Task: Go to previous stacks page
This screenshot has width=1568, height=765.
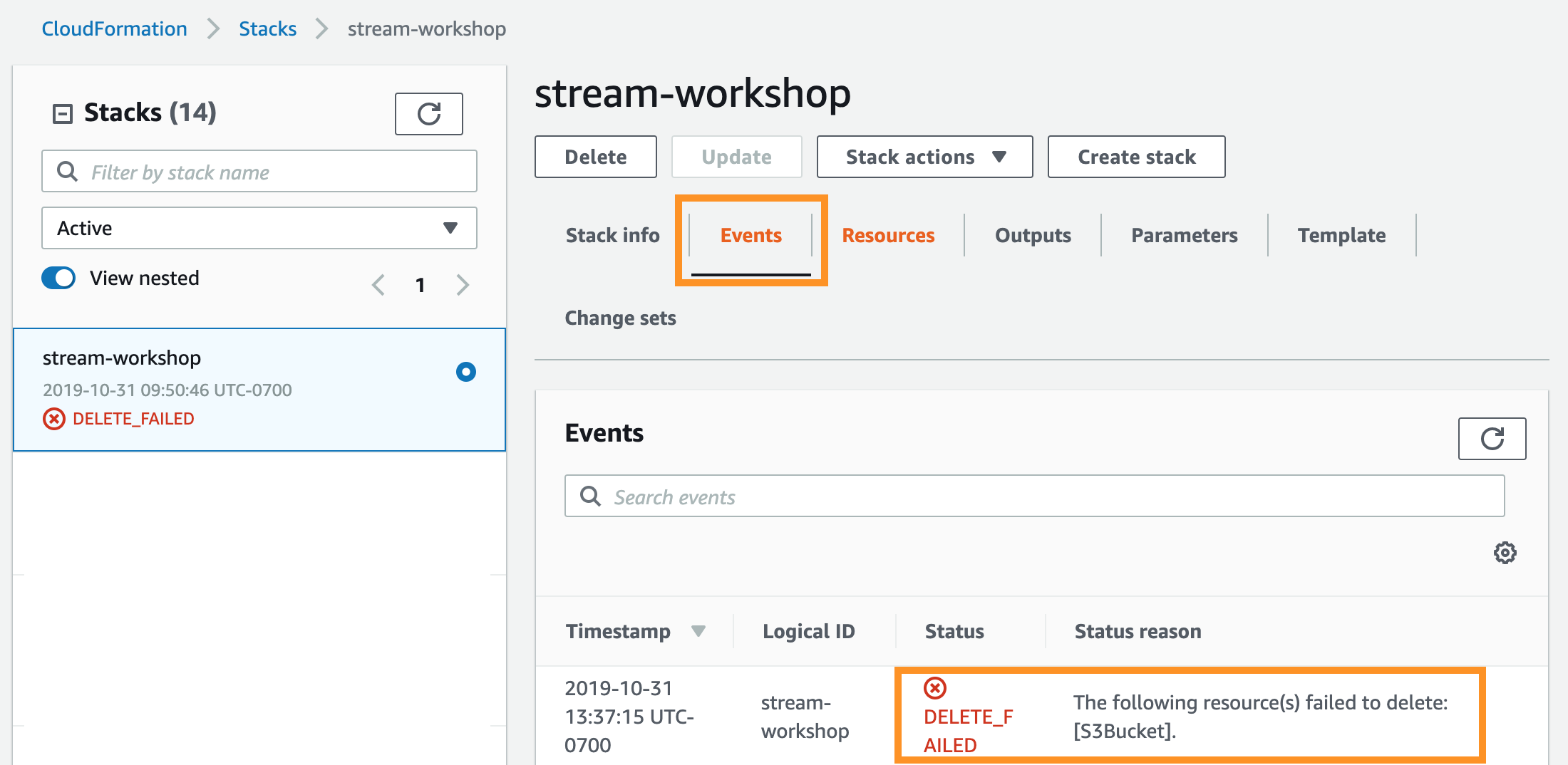Action: pos(378,285)
